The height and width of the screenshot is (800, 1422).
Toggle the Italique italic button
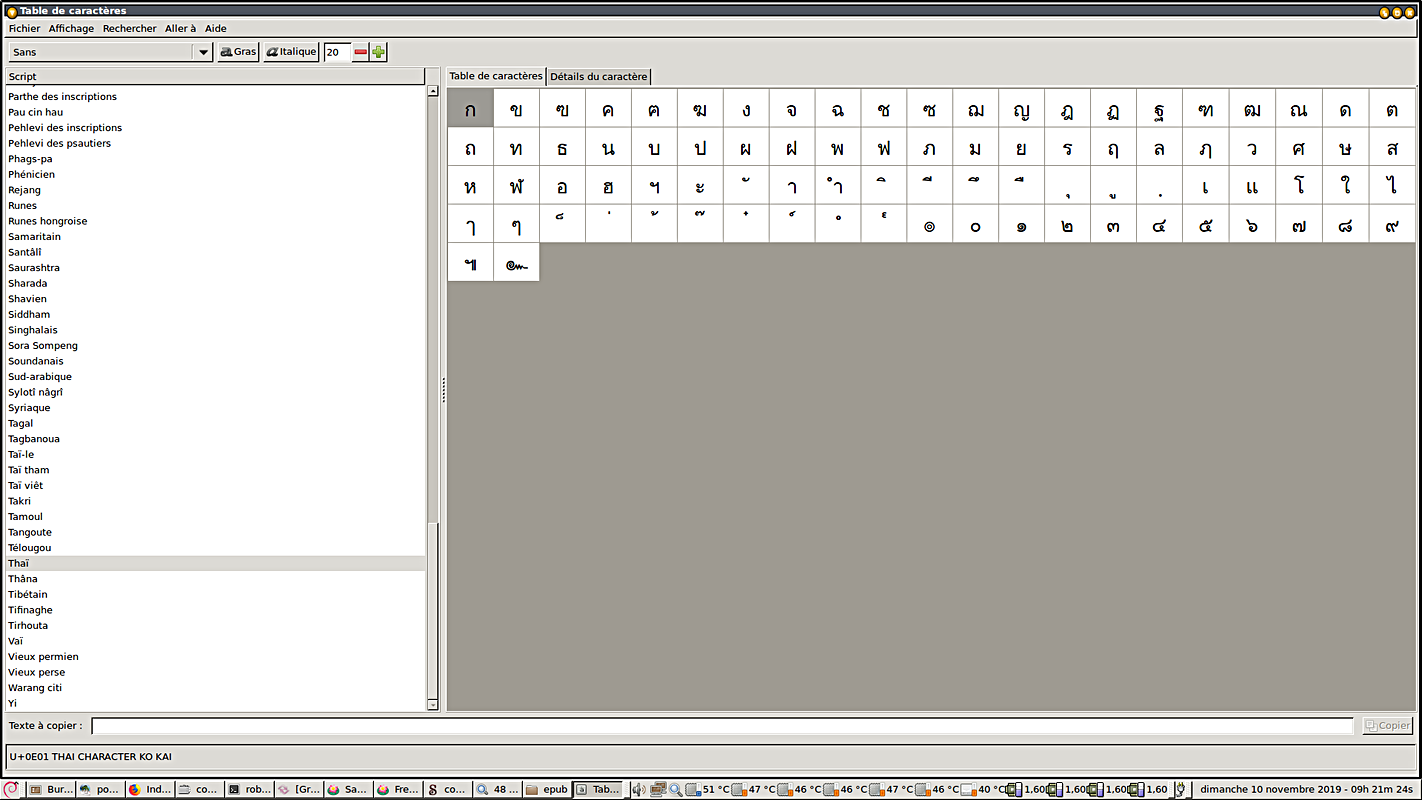click(291, 52)
